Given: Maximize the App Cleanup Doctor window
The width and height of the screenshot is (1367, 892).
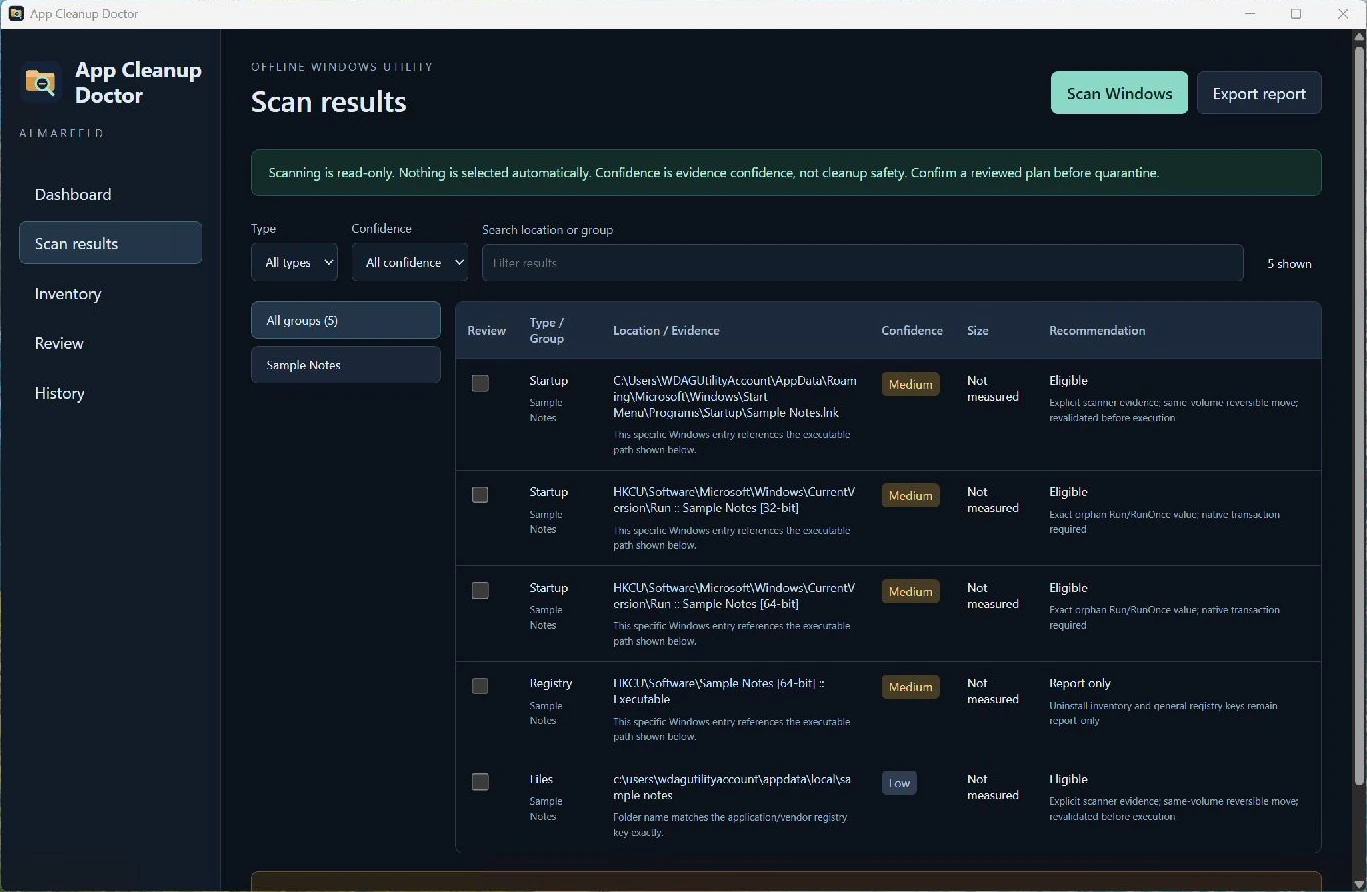Looking at the screenshot, I should point(1296,14).
